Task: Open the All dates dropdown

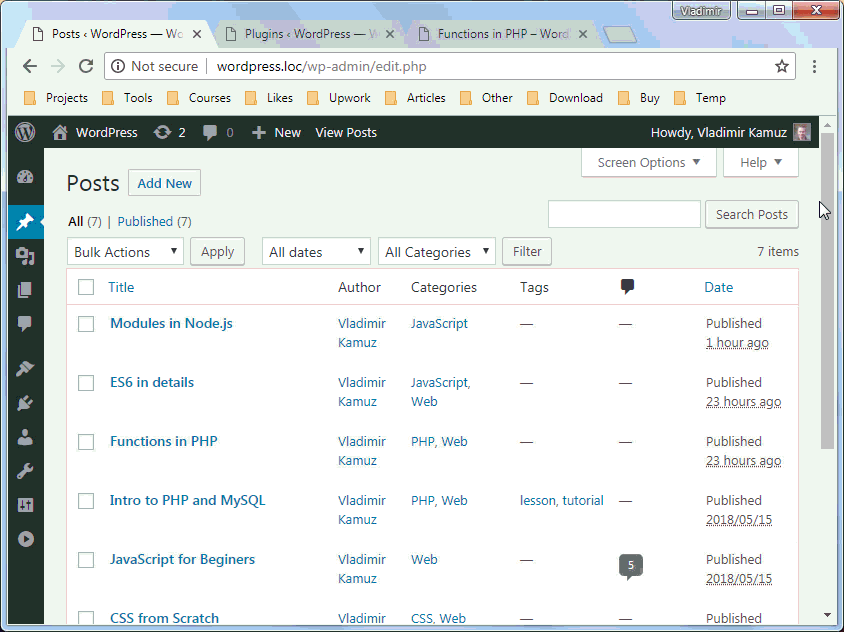Action: click(316, 251)
